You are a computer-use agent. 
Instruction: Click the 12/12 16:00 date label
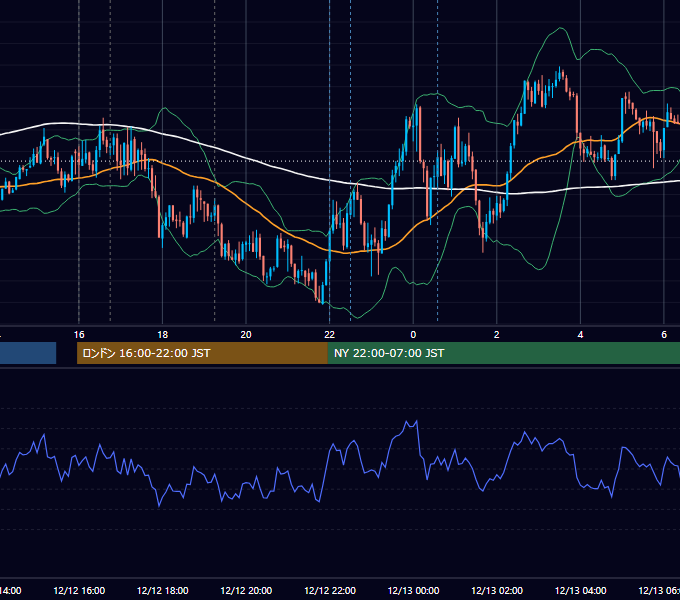pyautogui.click(x=79, y=591)
